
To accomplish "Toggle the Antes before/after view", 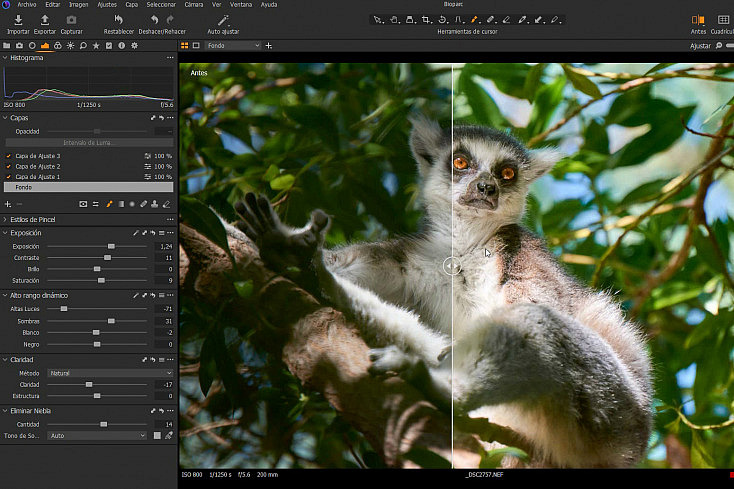I will 698,20.
